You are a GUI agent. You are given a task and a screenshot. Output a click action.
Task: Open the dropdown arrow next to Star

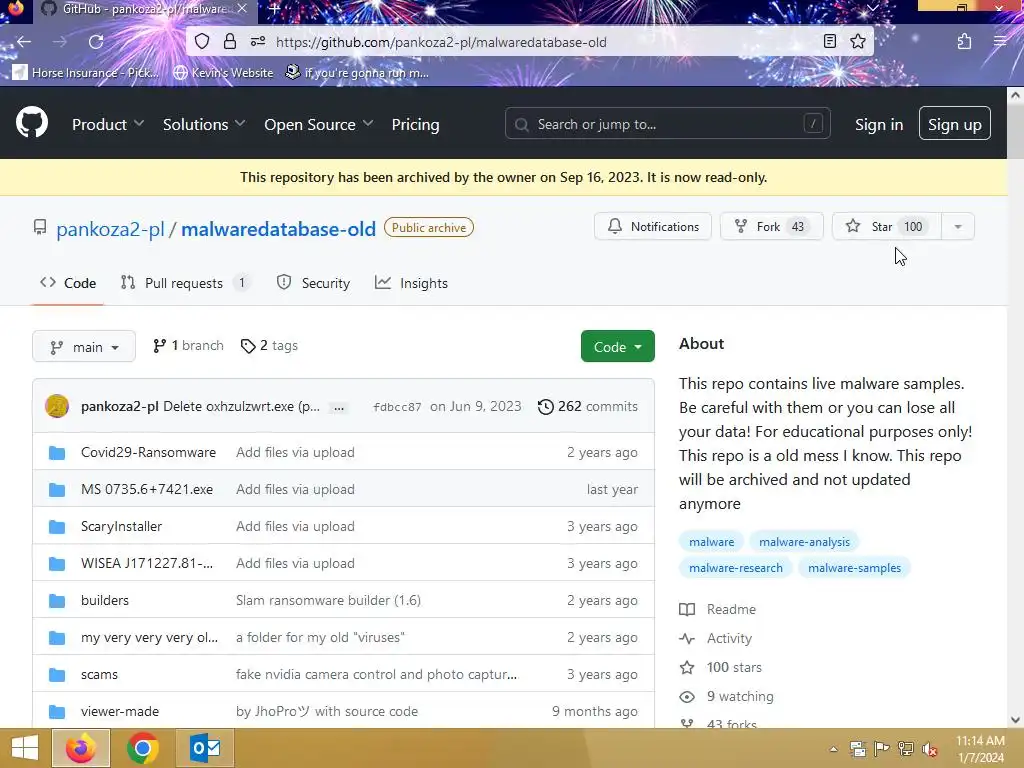pos(958,227)
